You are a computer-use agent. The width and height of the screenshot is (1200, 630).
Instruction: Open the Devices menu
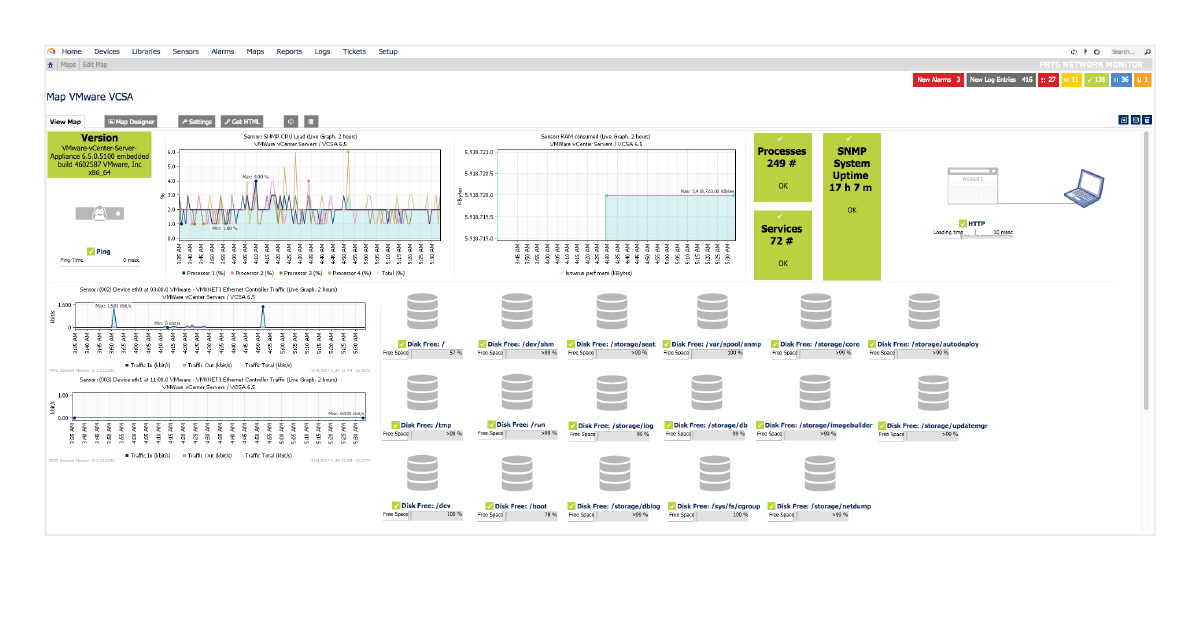point(107,51)
